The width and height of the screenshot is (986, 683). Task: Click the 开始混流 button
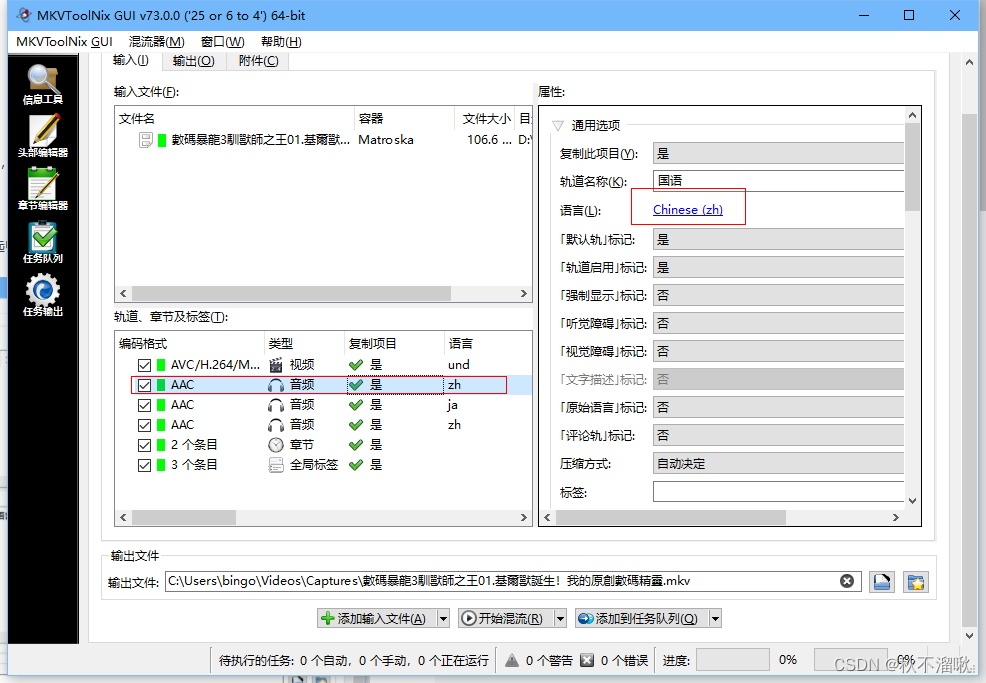point(506,619)
